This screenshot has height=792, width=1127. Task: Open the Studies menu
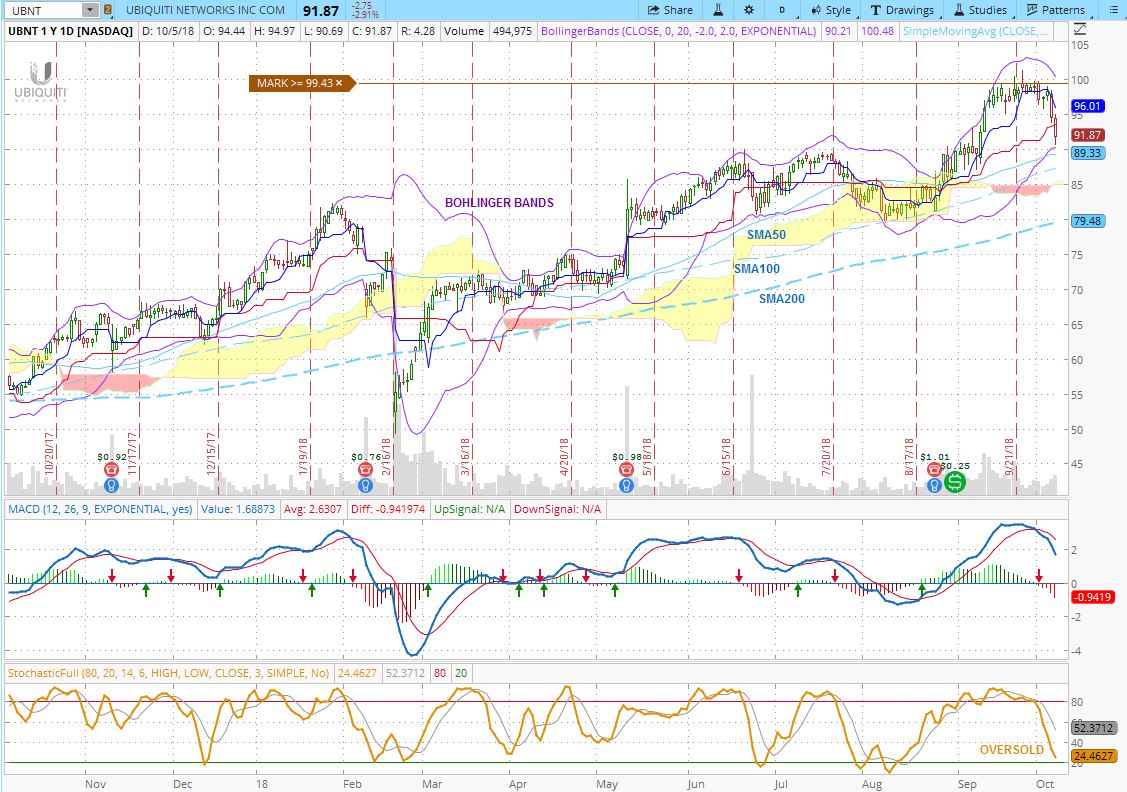pyautogui.click(x=980, y=10)
